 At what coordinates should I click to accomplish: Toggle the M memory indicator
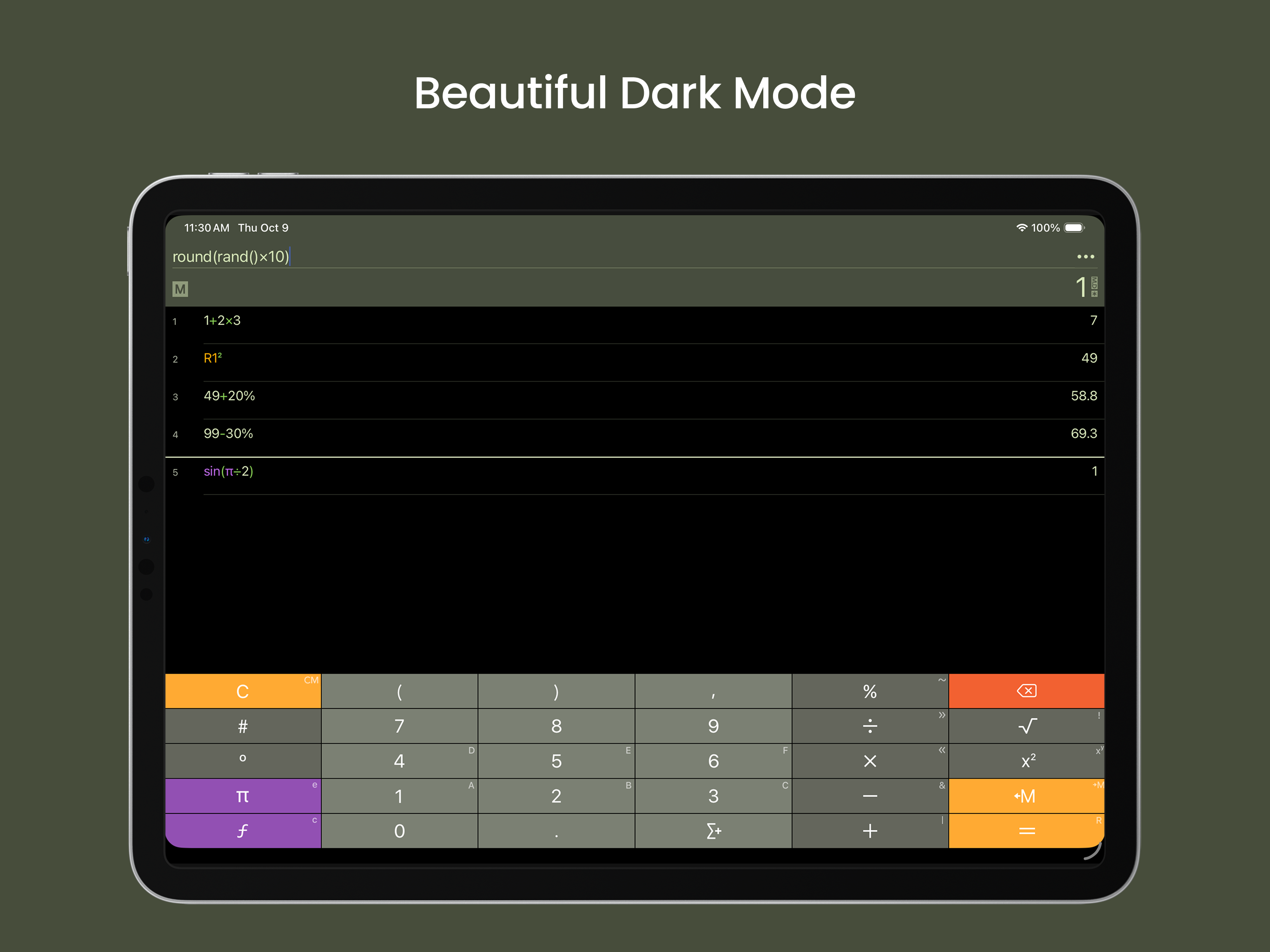click(x=180, y=289)
